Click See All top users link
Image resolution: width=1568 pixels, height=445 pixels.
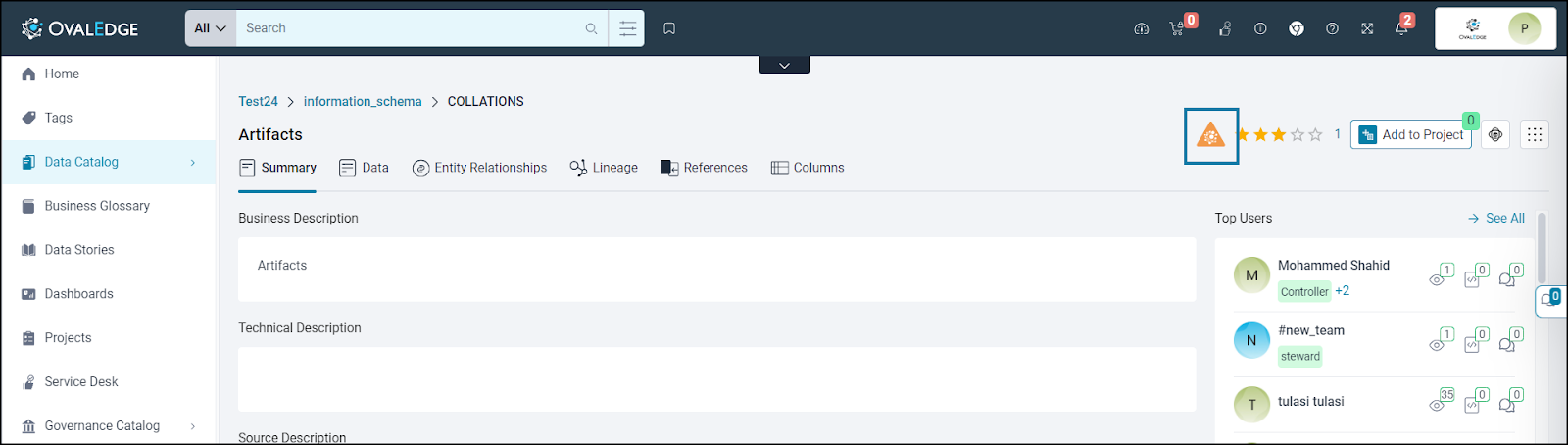[x=1496, y=219]
